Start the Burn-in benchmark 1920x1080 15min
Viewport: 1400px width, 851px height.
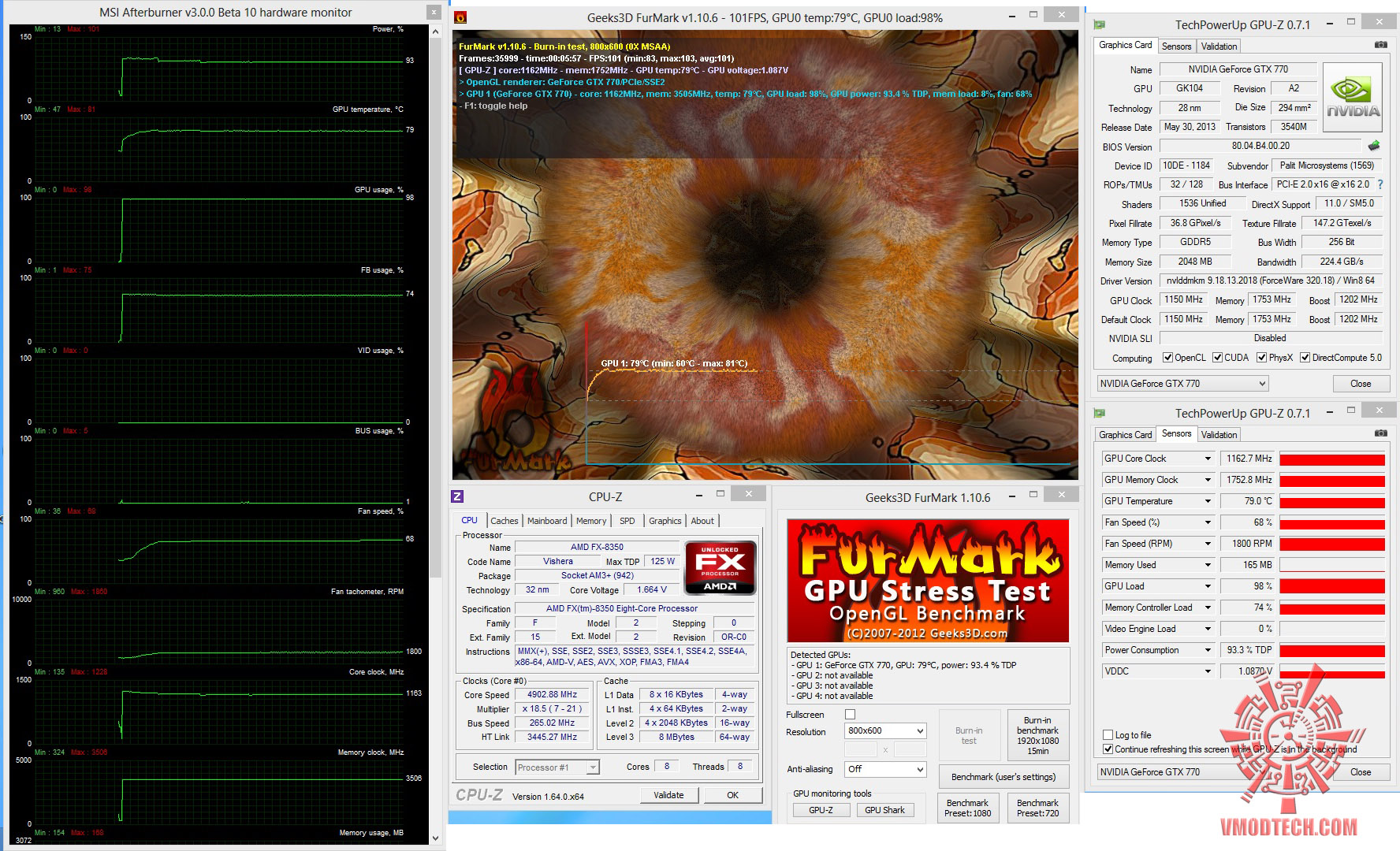[x=1037, y=735]
